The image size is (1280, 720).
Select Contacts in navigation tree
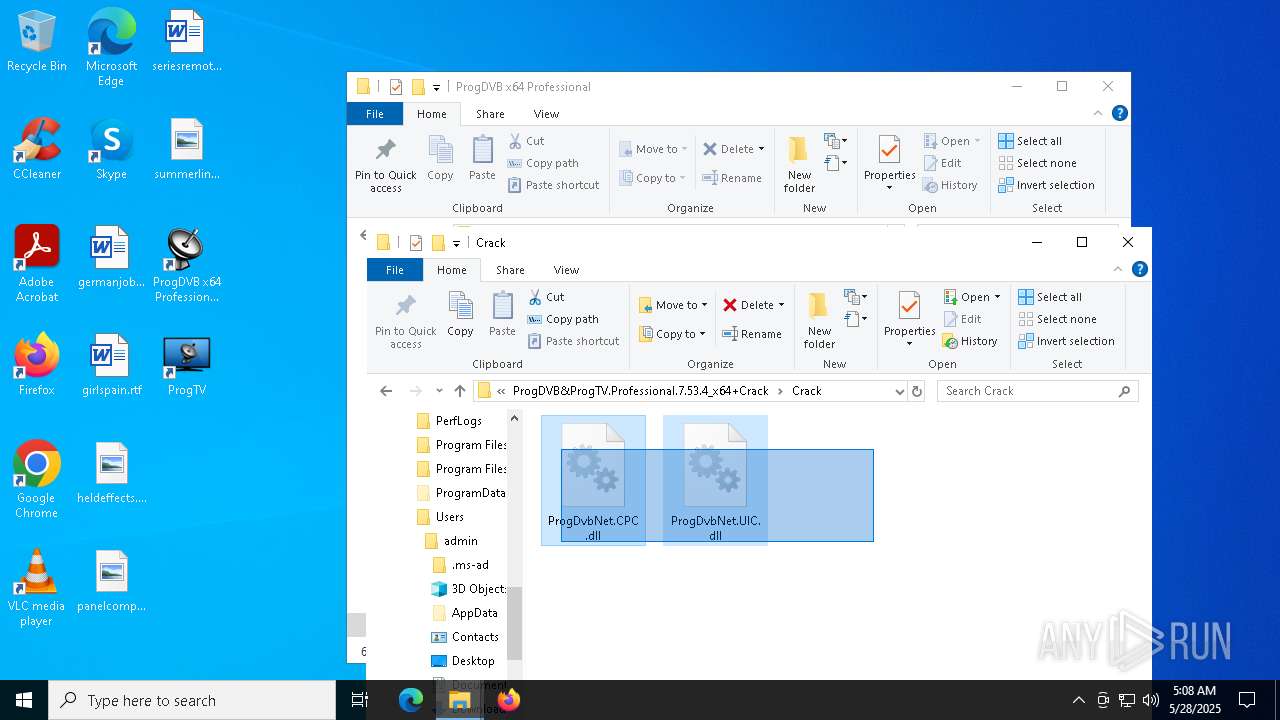[x=465, y=637]
